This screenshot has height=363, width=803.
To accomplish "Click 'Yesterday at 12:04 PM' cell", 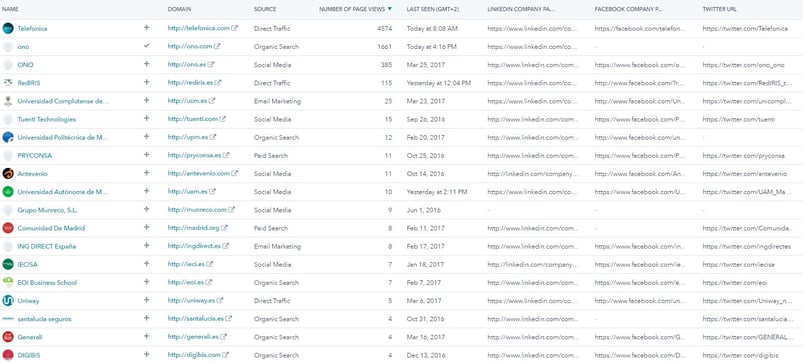I will [439, 83].
